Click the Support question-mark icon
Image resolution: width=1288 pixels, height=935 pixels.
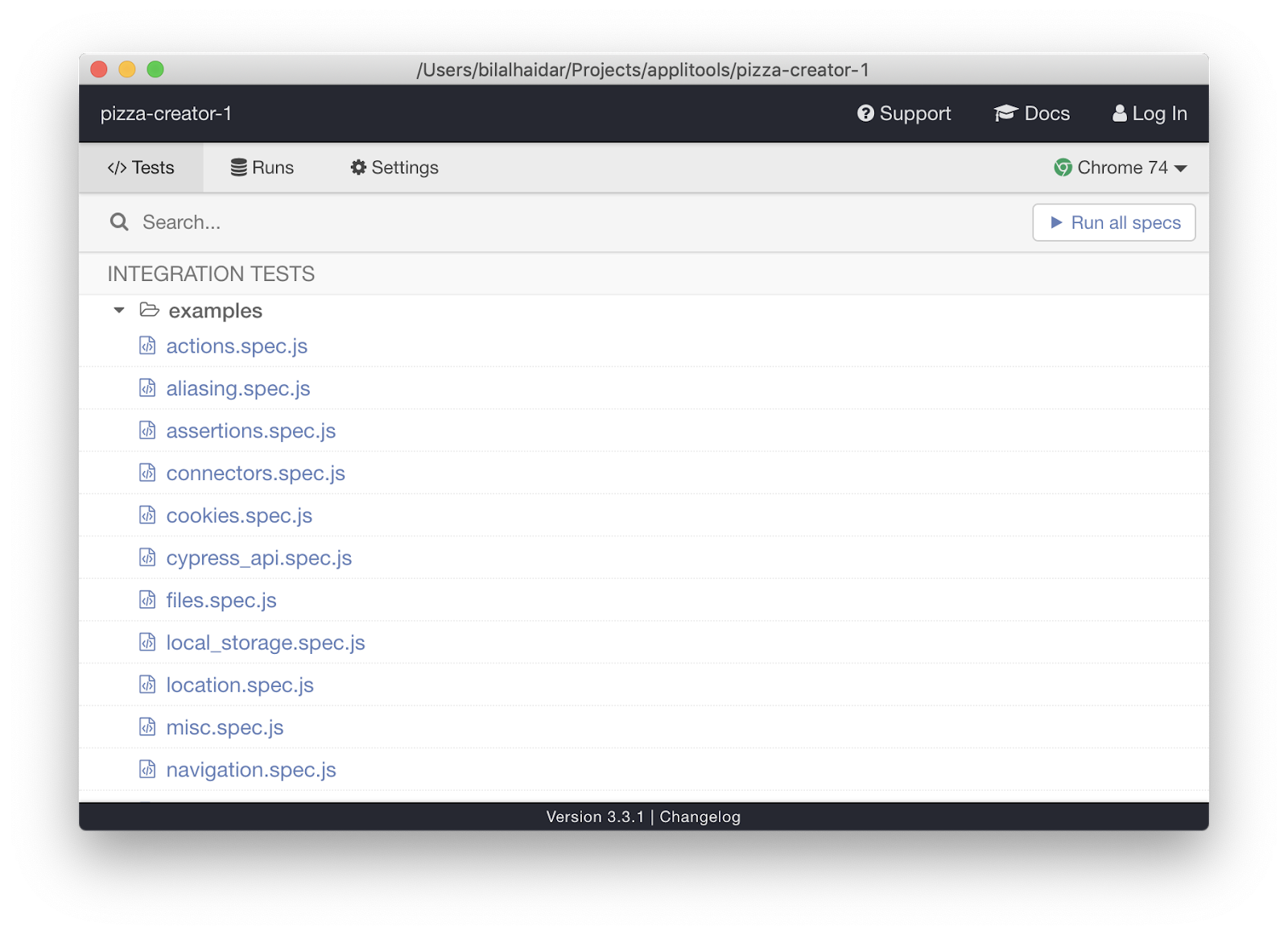point(865,114)
